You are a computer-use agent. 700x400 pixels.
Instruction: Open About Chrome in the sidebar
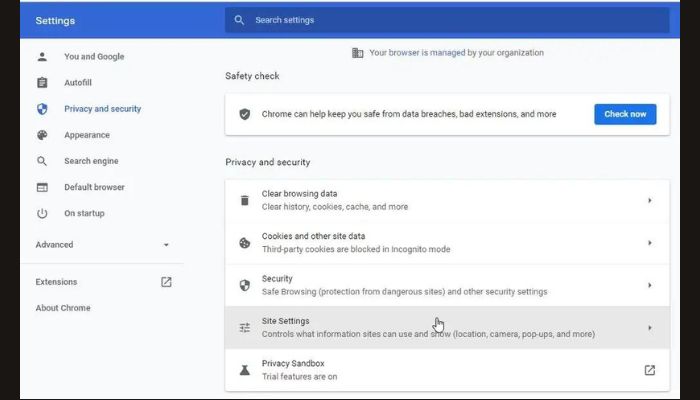click(63, 308)
